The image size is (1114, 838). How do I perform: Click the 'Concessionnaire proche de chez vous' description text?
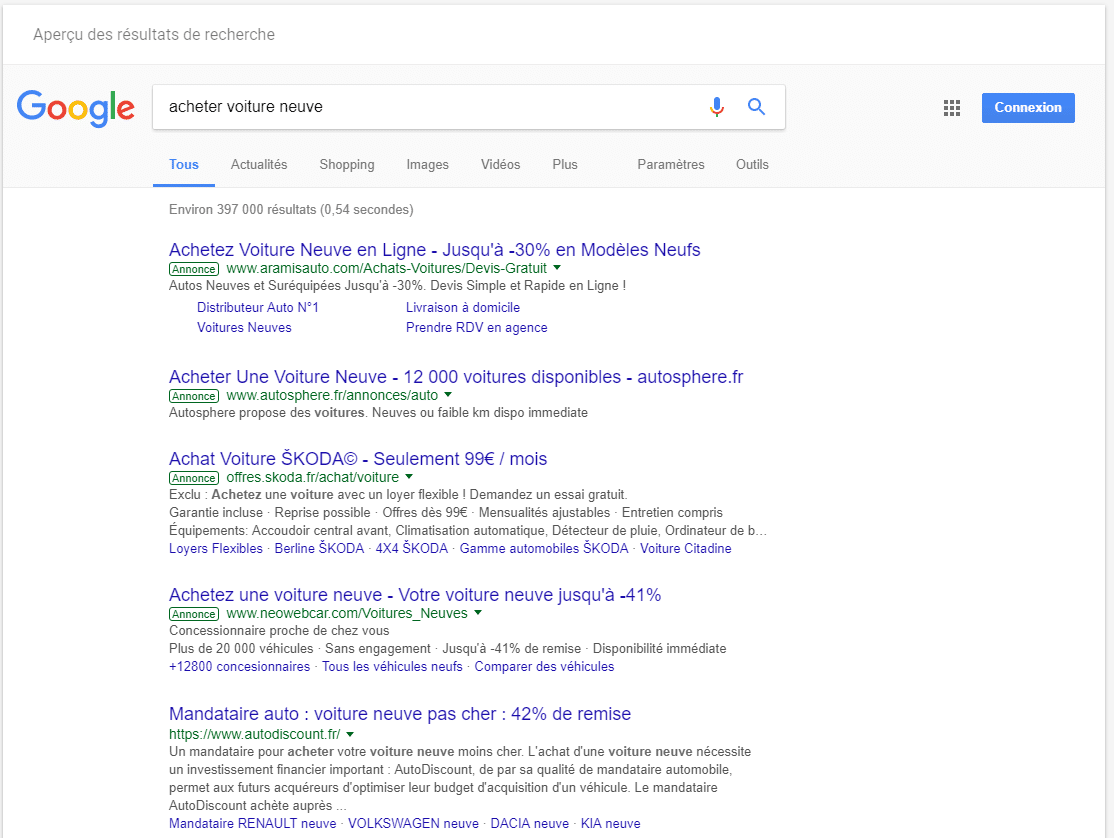[279, 631]
